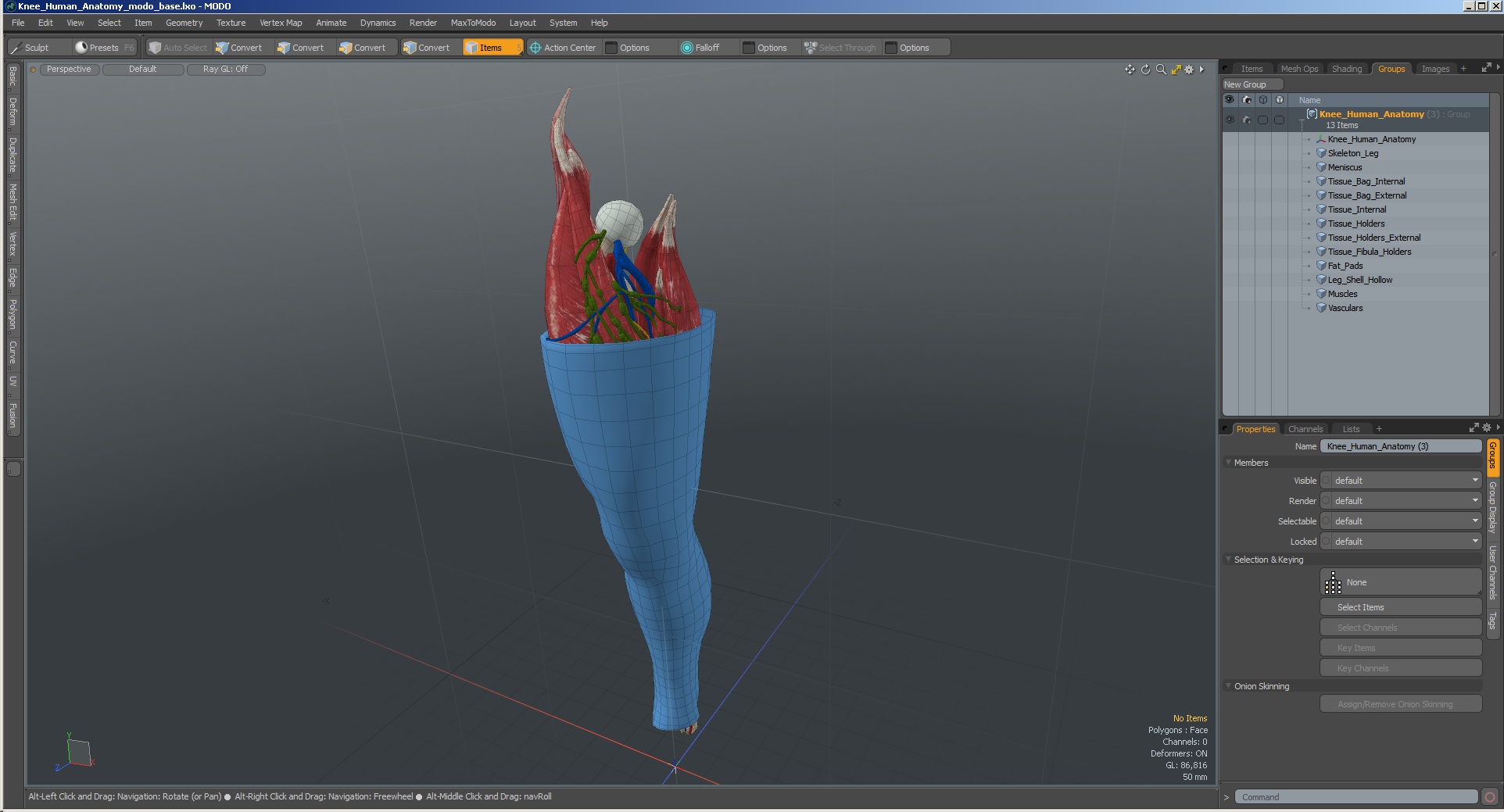
Task: Toggle render camera of Knee_Human_Anatomy group
Action: pos(1247,120)
